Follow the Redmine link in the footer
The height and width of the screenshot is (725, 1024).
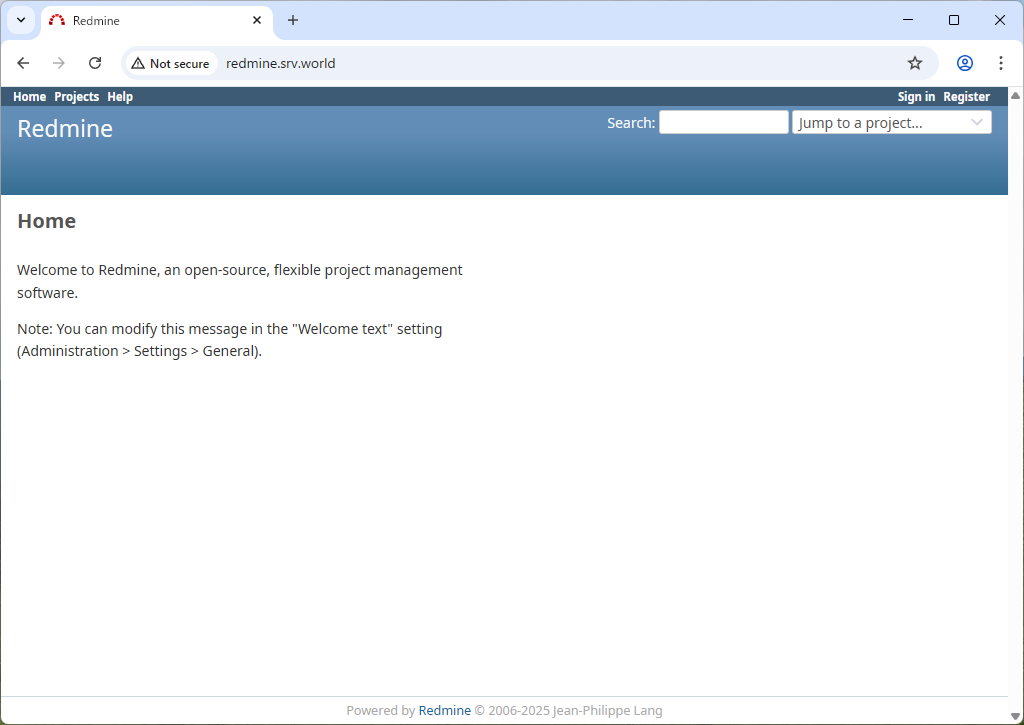click(x=444, y=711)
